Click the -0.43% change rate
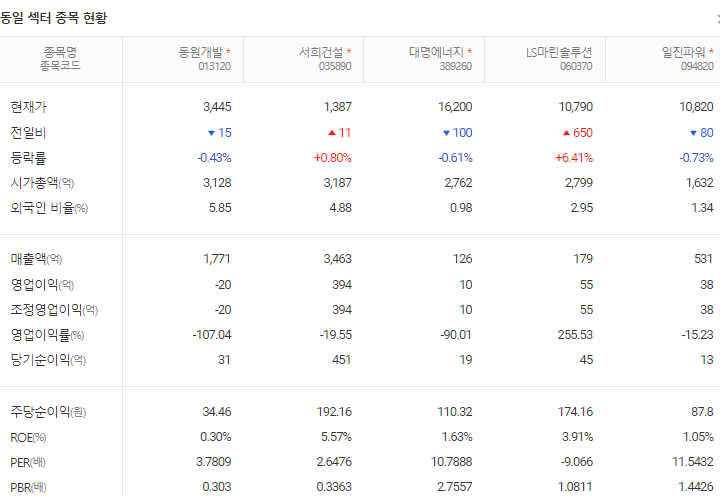720x496 pixels. coord(214,158)
